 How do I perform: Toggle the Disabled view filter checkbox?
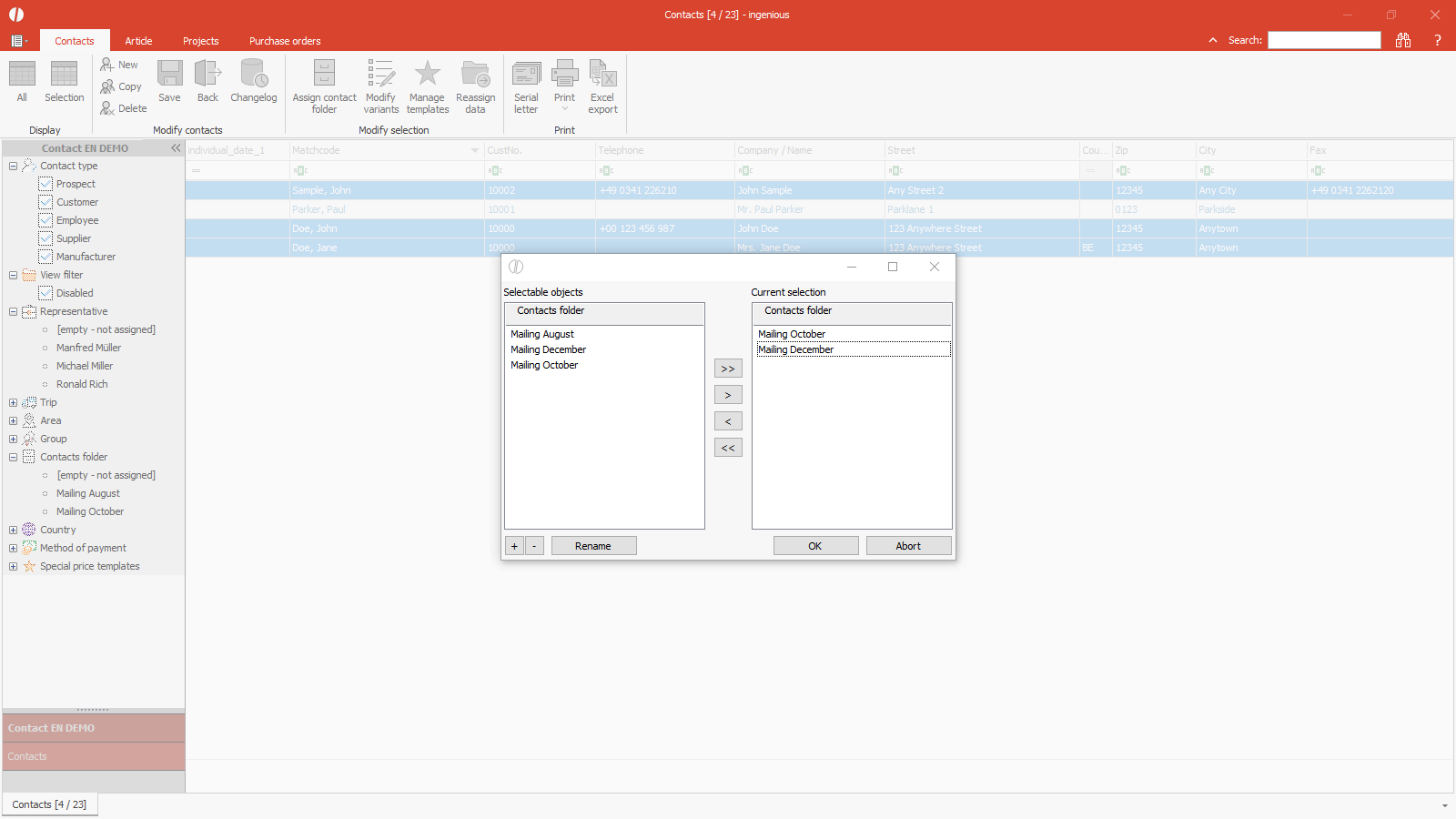click(45, 293)
